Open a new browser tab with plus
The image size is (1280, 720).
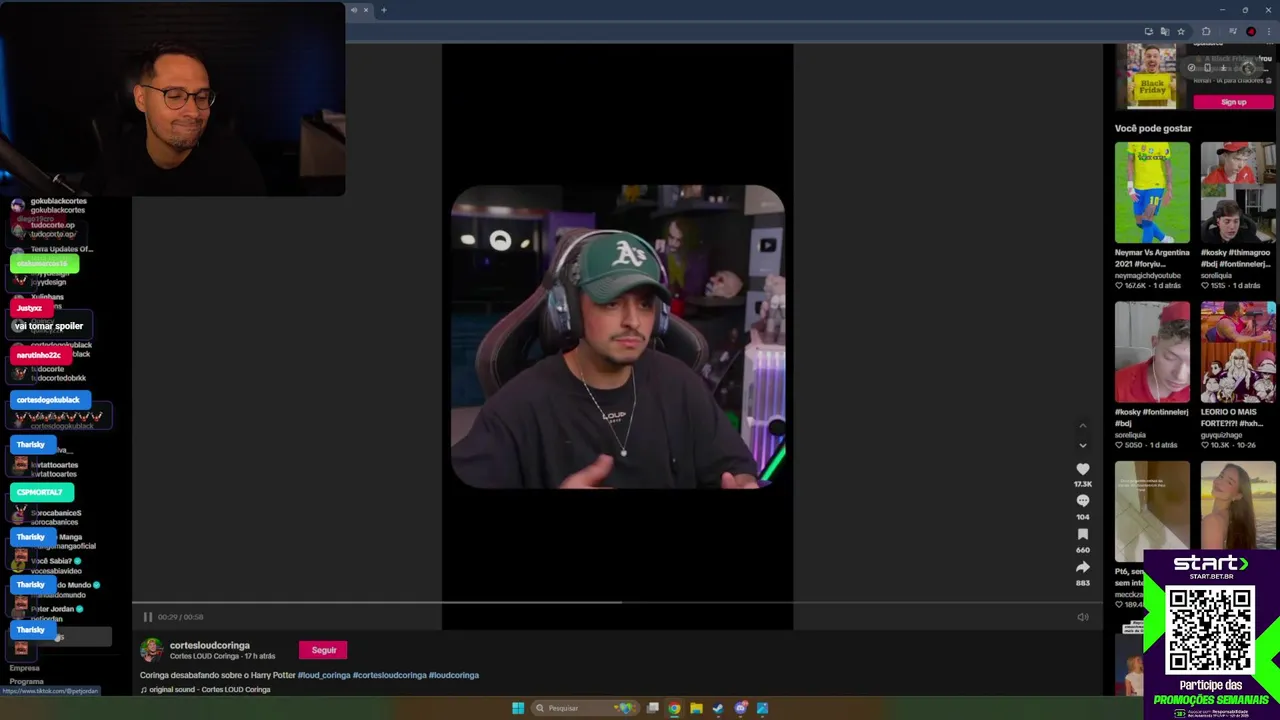[383, 10]
